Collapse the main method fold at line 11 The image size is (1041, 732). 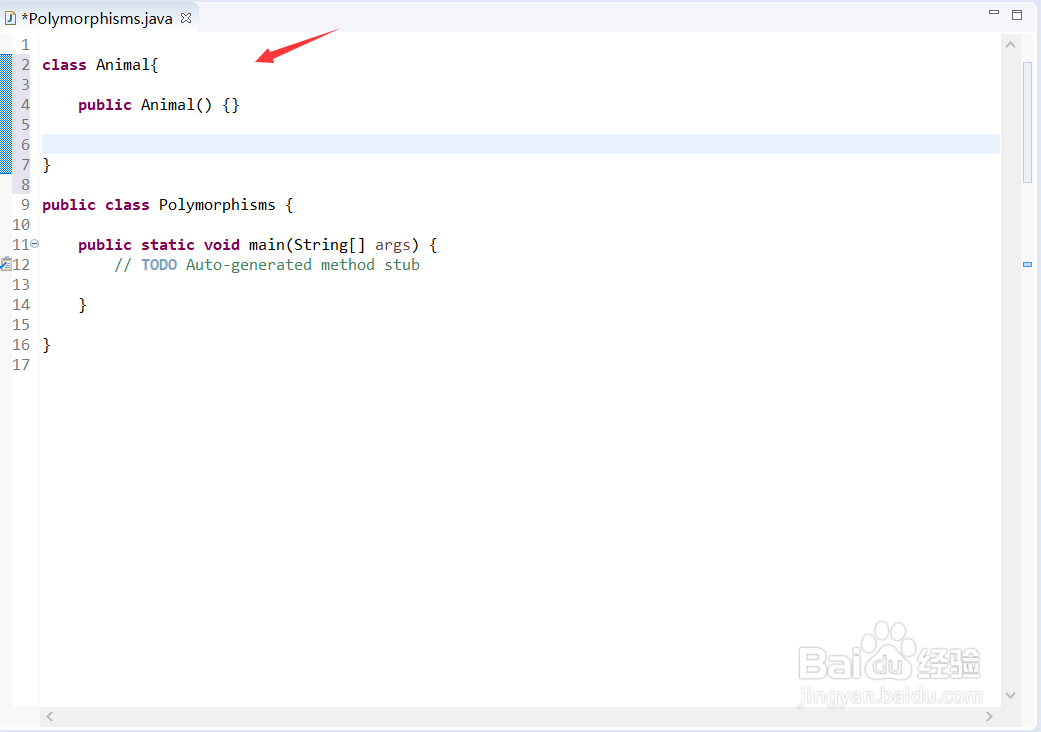tap(35, 244)
